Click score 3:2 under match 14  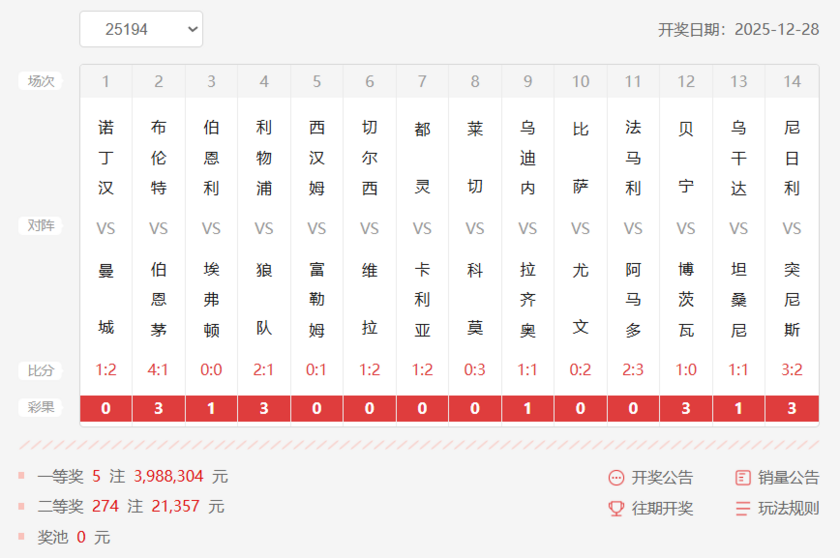tap(792, 370)
